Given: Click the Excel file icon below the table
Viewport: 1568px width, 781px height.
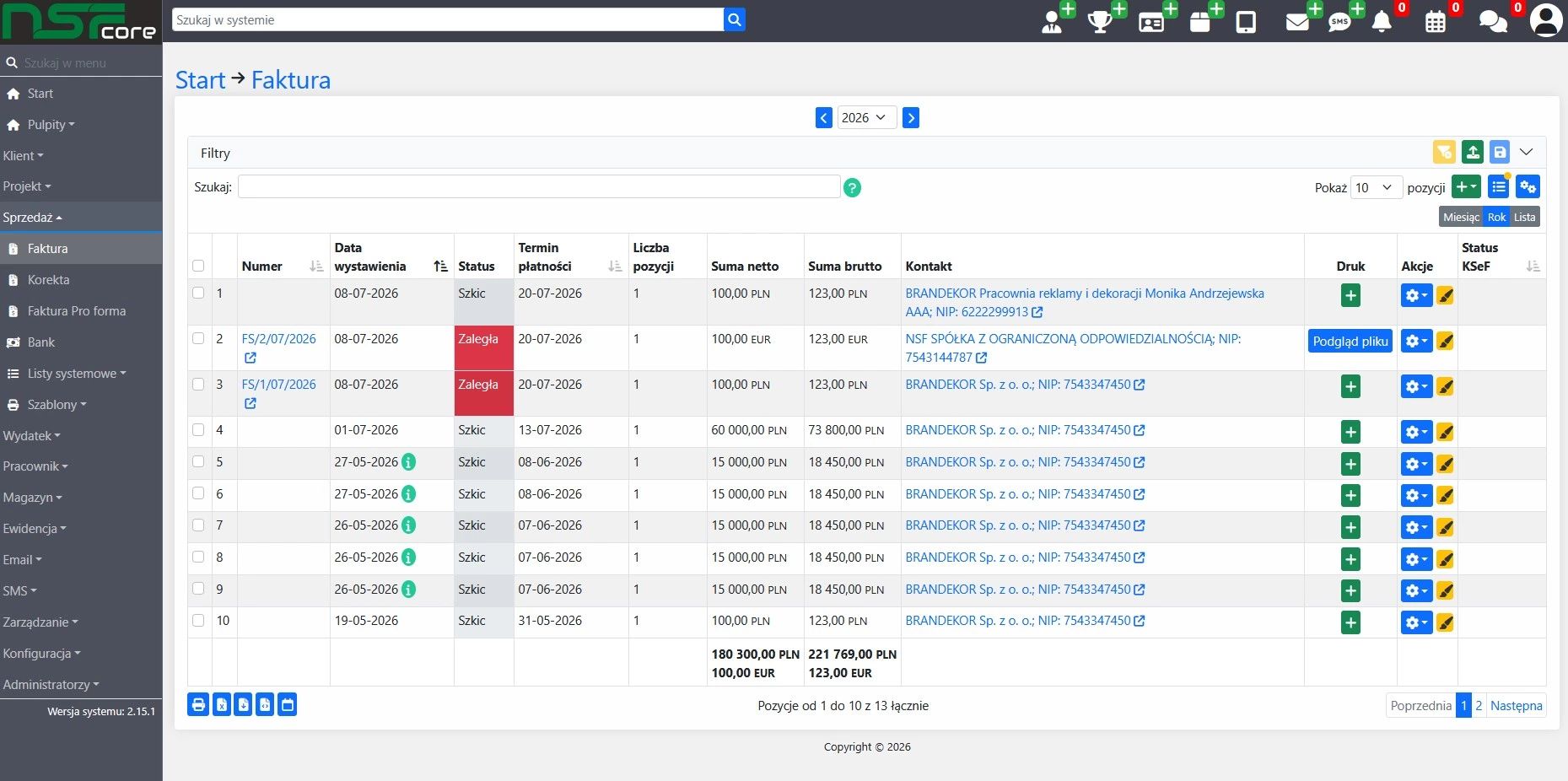Looking at the screenshot, I should click(x=221, y=704).
